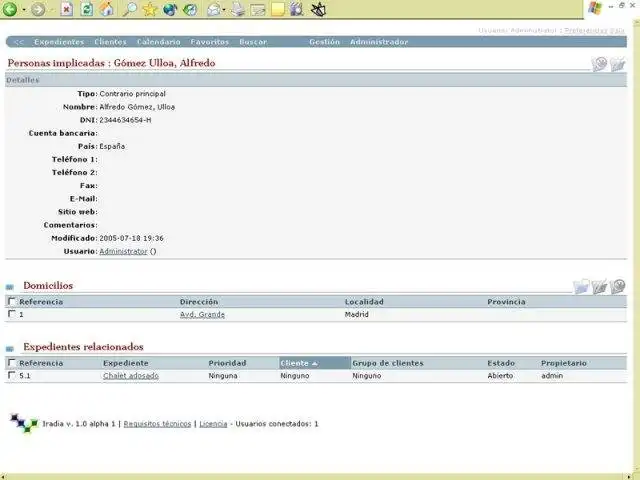Screen dimensions: 640x480
Task: Check the row 5.1 checkbox
Action: [x=11, y=375]
